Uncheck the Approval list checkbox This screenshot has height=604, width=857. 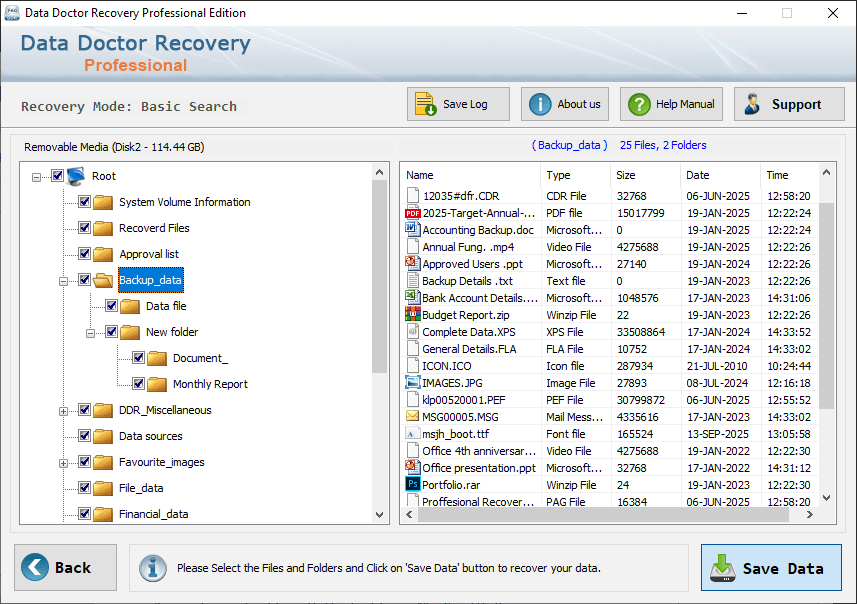tap(84, 254)
